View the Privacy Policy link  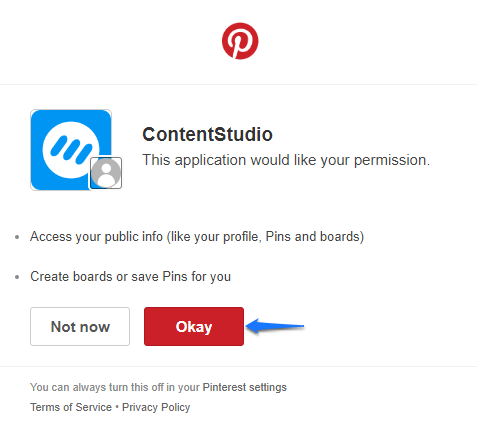[x=156, y=407]
